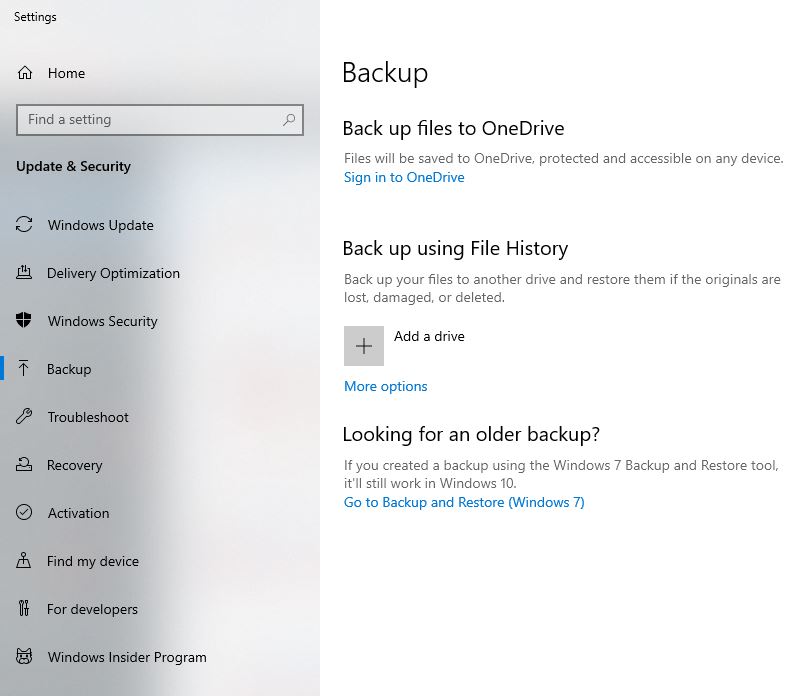Click the Activation checkmark circle icon
807x696 pixels.
[24, 512]
